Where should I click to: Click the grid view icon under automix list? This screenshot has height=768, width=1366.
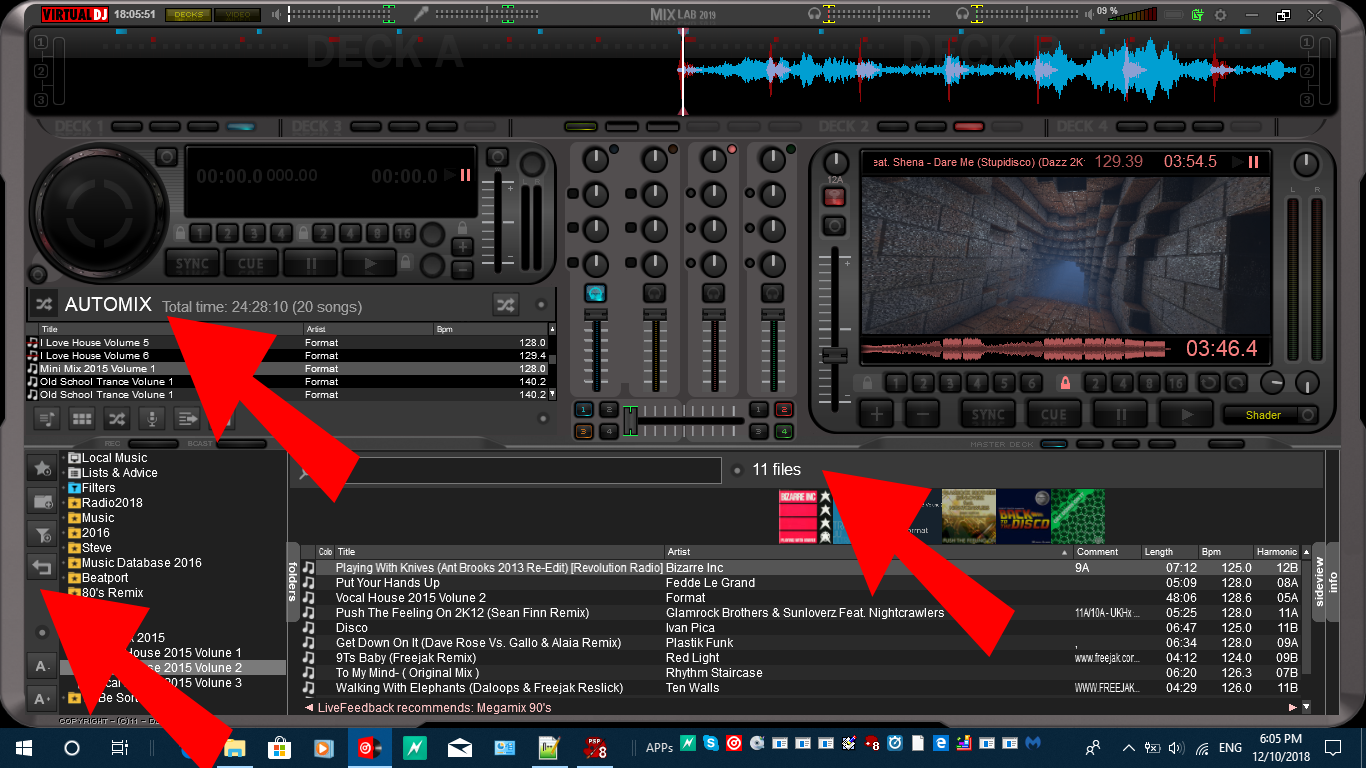coord(82,418)
